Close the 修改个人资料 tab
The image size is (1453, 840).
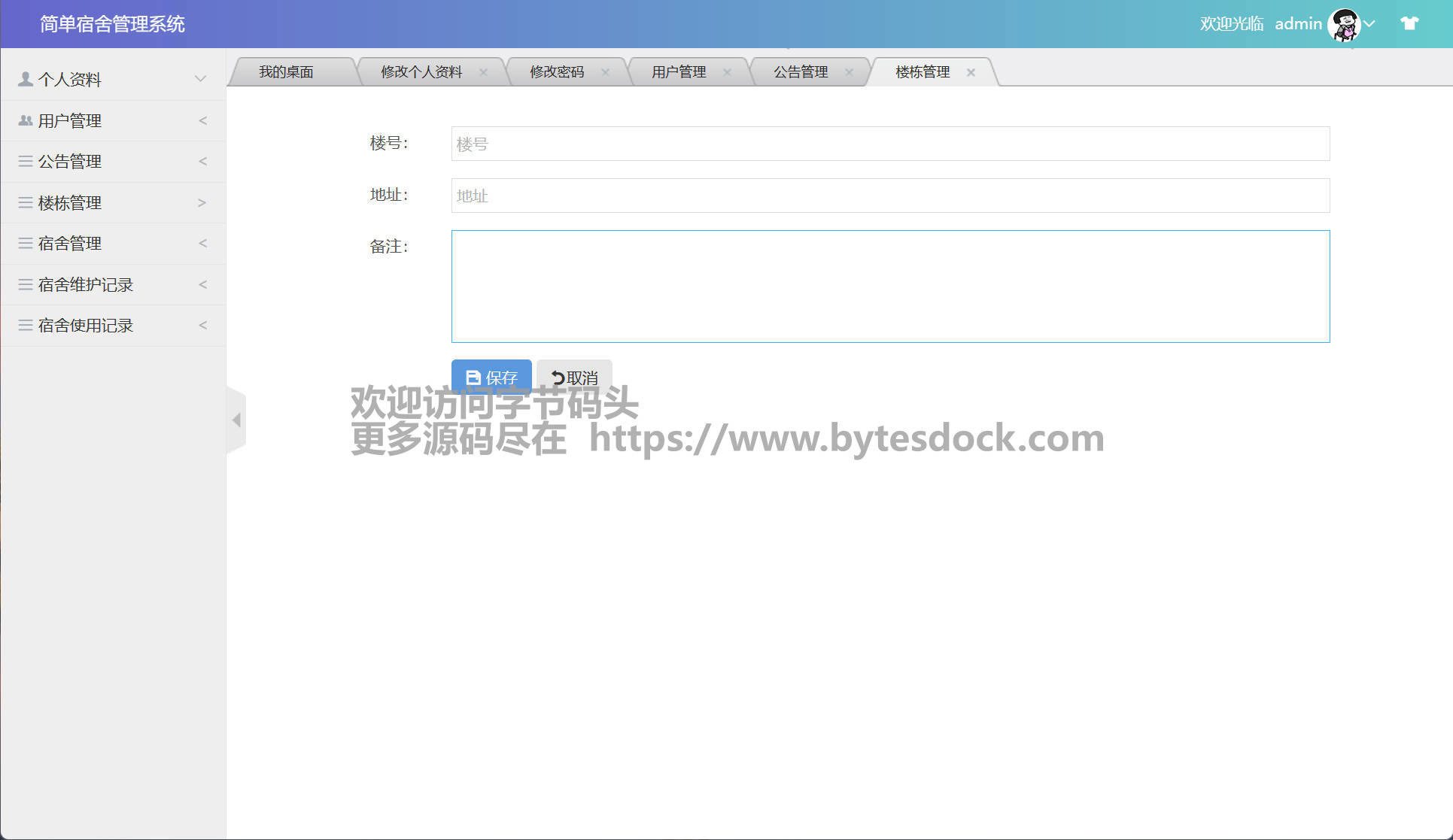pos(483,72)
